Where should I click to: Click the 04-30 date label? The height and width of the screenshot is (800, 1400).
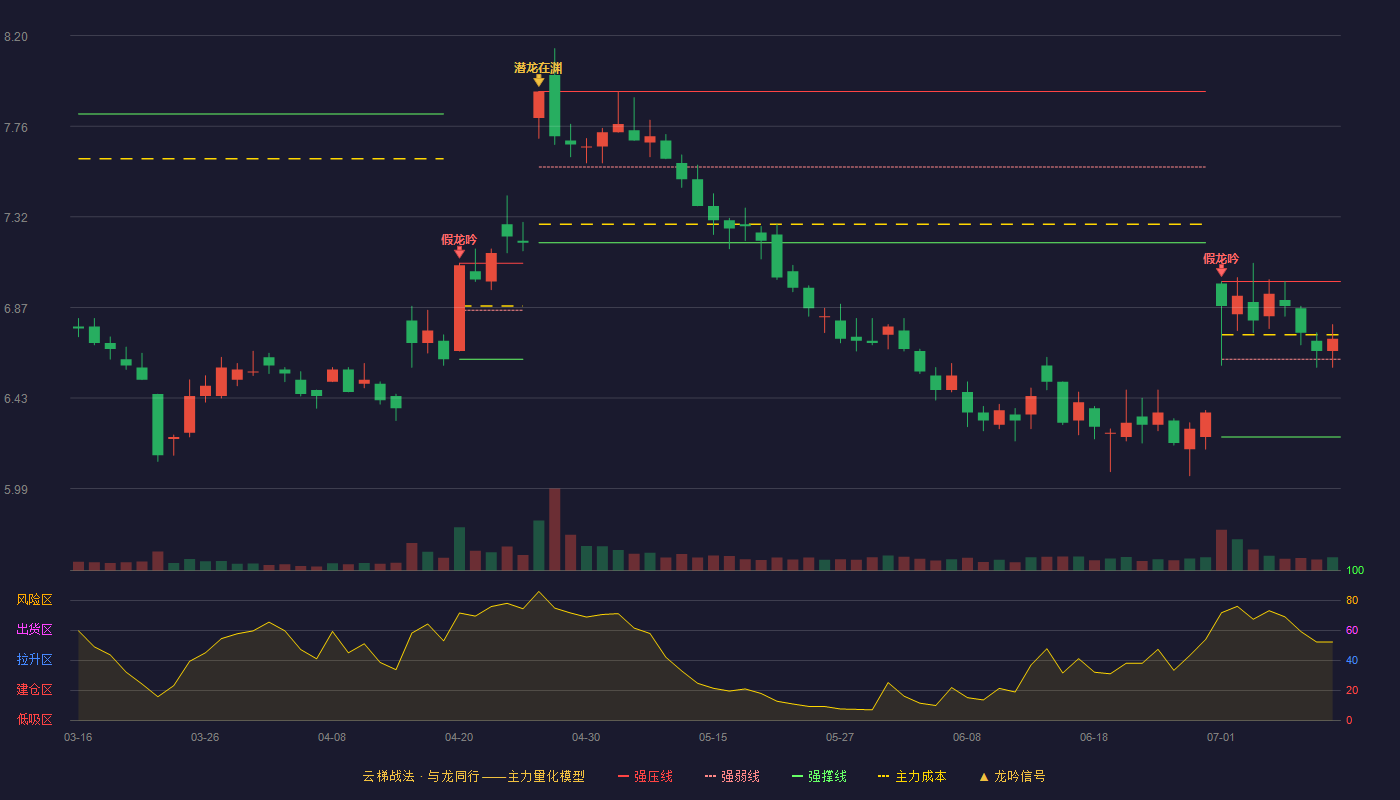(586, 737)
